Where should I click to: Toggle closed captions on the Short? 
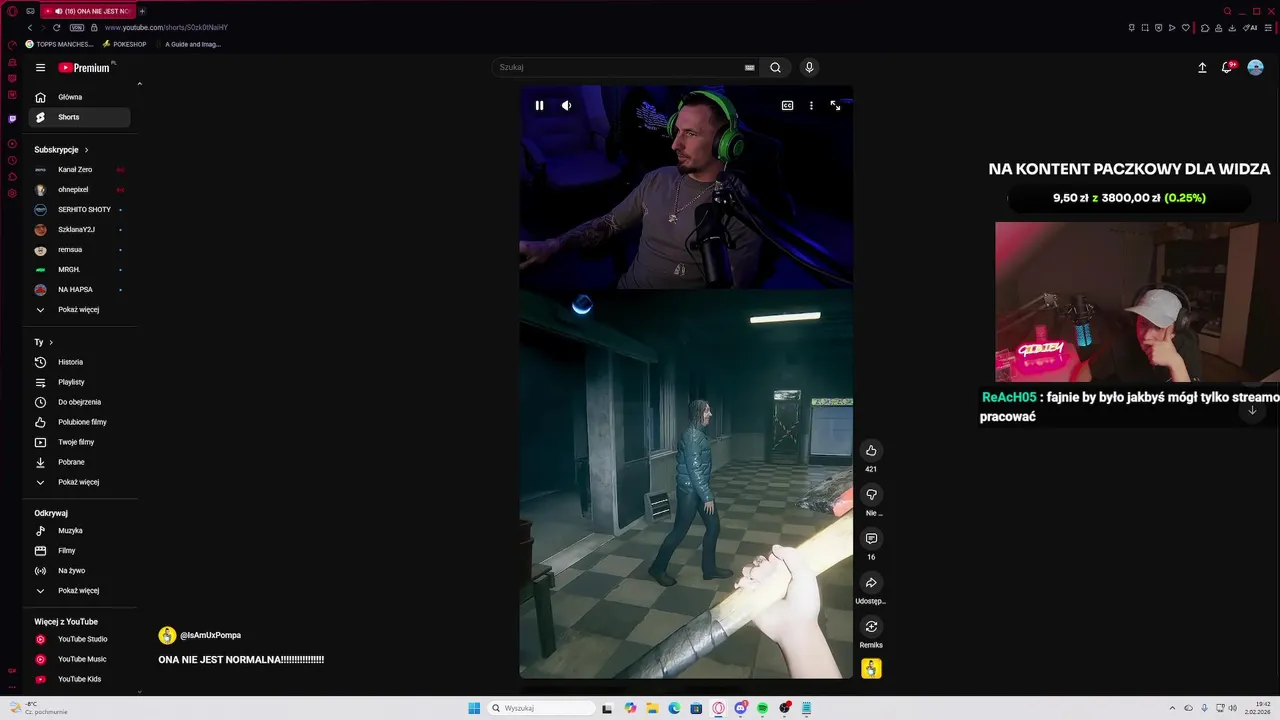[787, 105]
